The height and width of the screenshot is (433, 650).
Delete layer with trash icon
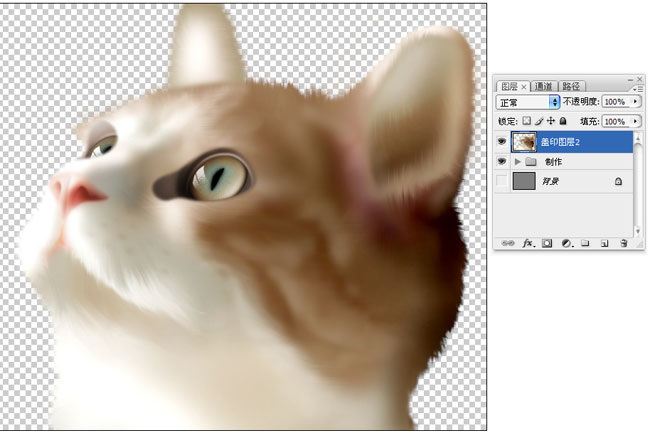(623, 243)
